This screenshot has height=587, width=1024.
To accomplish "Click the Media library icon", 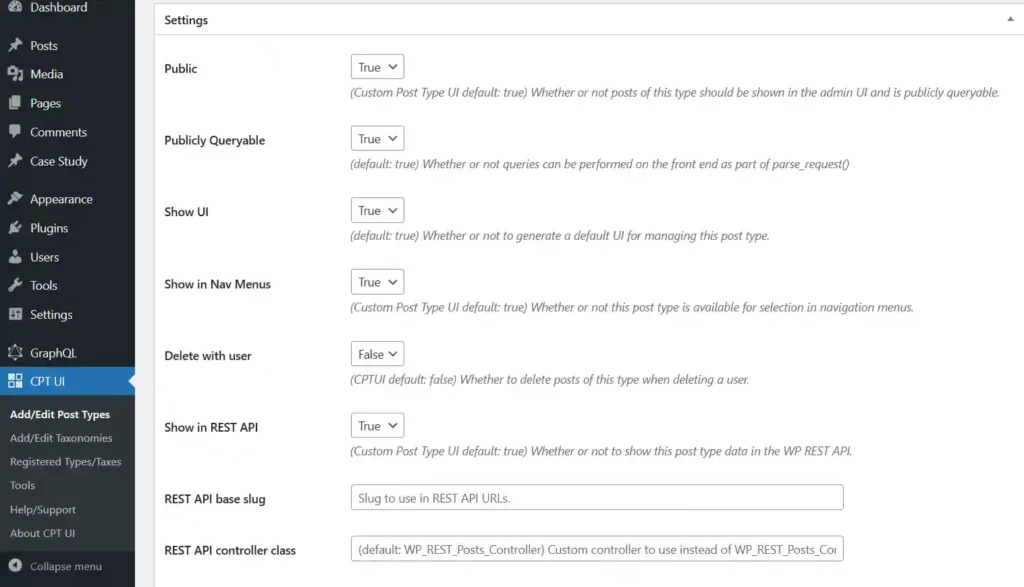I will pyautogui.click(x=15, y=74).
